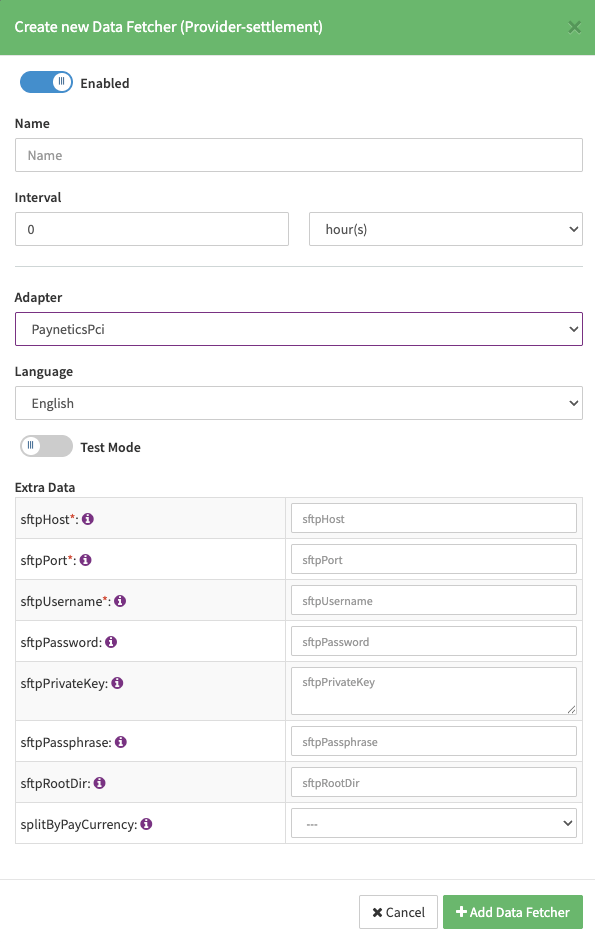595x942 pixels.
Task: Click the Cancel button
Action: [x=398, y=912]
